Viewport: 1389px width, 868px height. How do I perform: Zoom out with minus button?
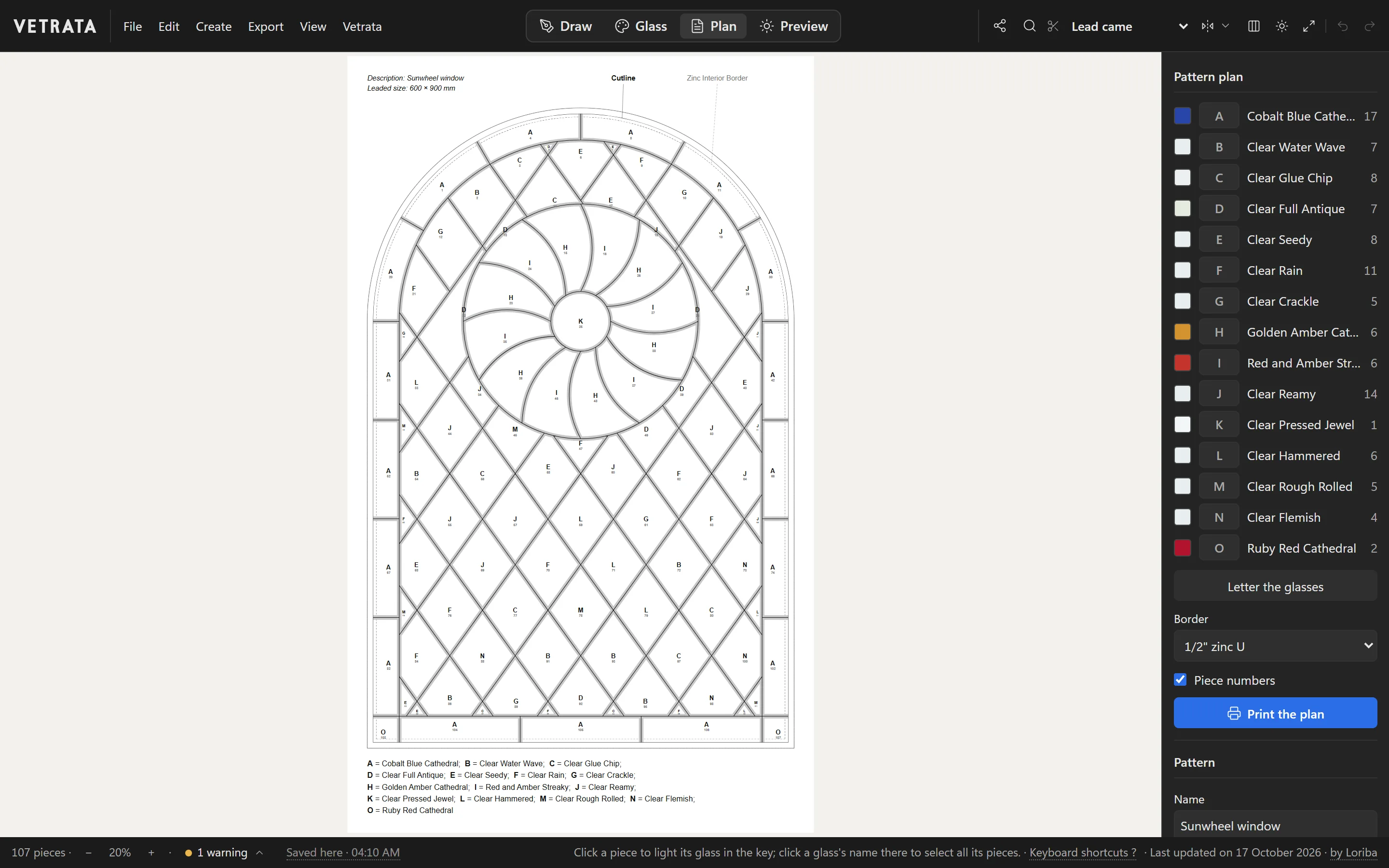coord(88,853)
